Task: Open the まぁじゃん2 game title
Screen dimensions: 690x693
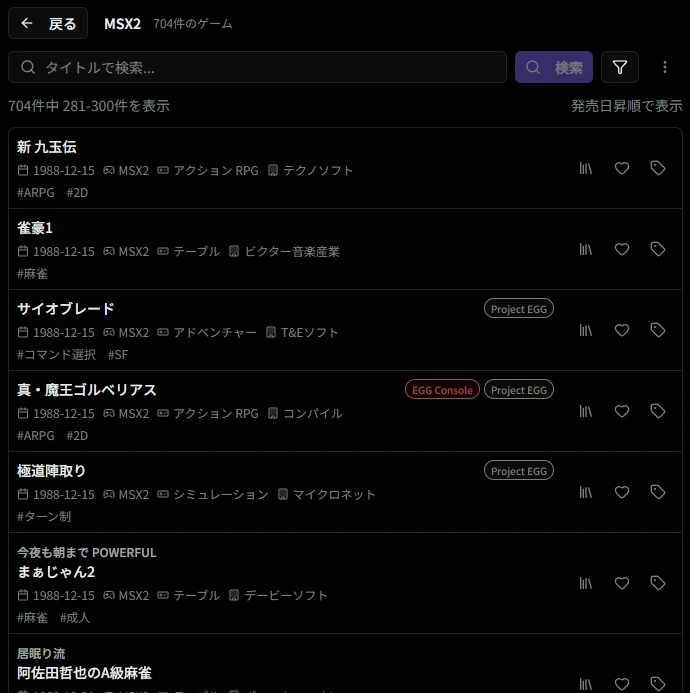Action: (x=56, y=572)
